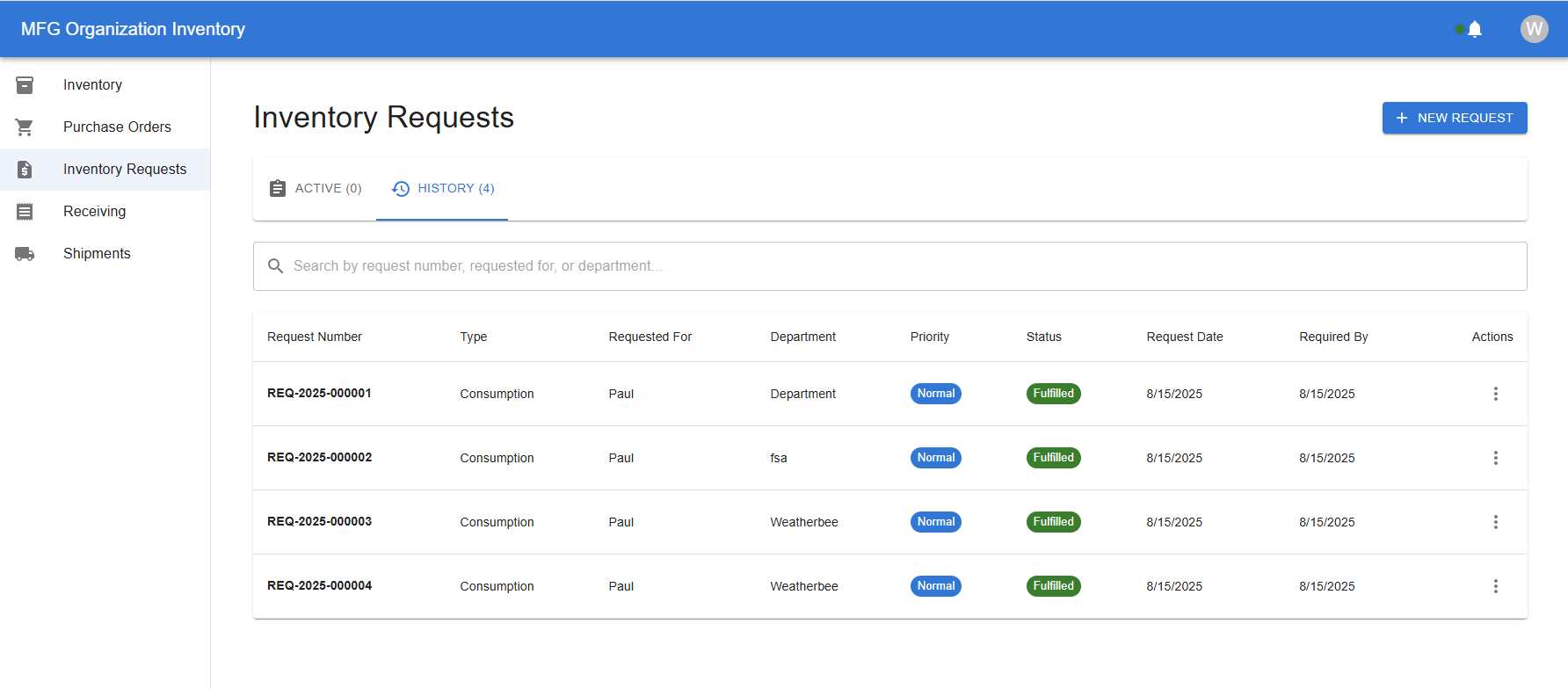Open actions menu for REQ-2025-000001
The image size is (1568, 689).
click(1495, 394)
